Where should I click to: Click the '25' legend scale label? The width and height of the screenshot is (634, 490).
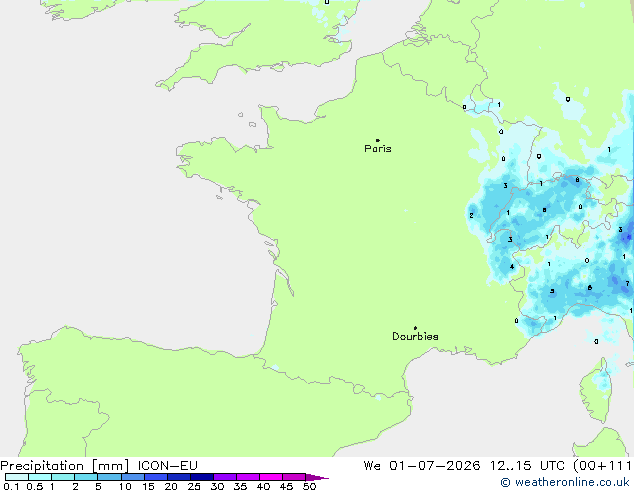[x=194, y=486]
